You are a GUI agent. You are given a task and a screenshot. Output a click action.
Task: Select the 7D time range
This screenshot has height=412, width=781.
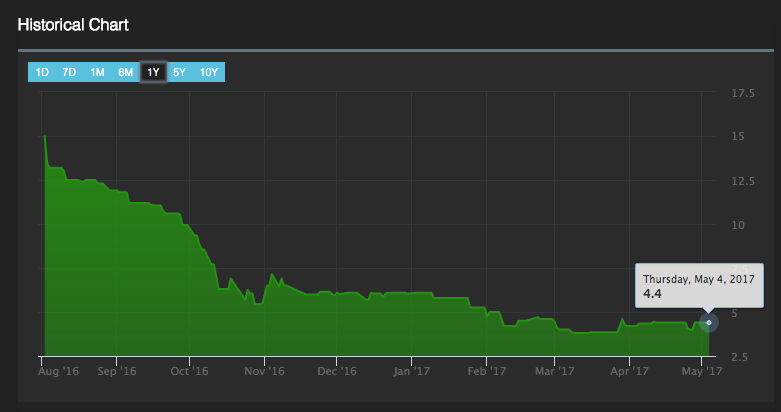point(69,72)
